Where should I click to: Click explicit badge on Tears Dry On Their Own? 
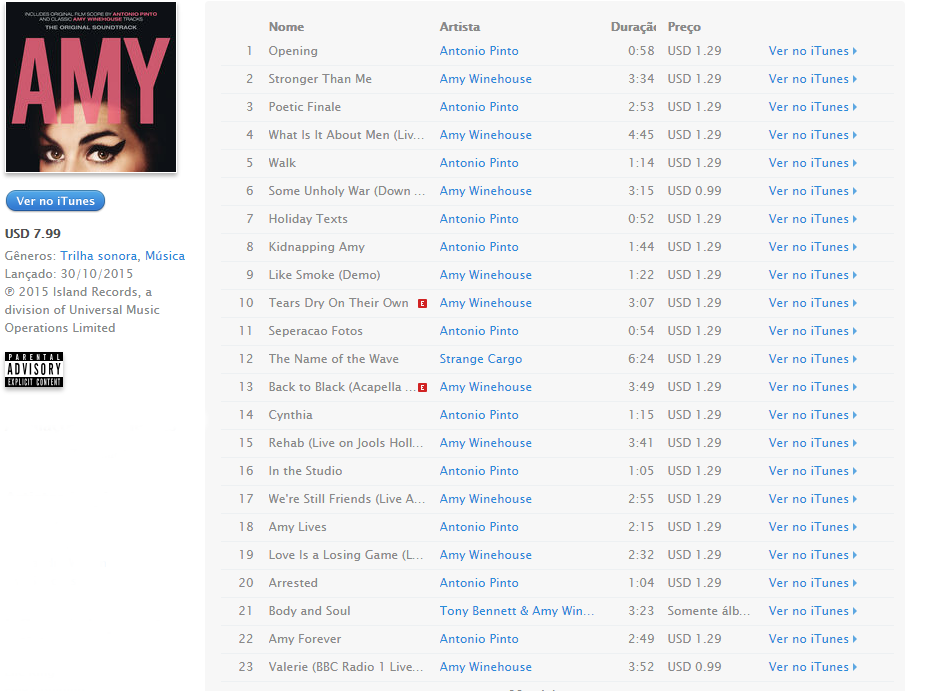(422, 304)
